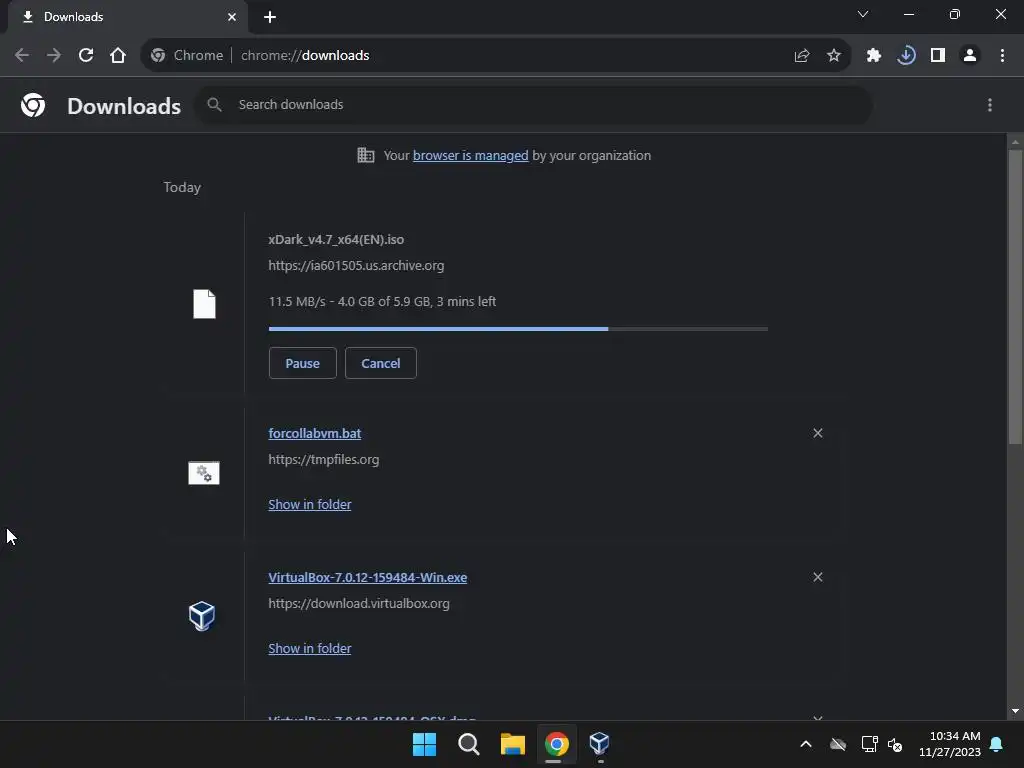Click the muted volume tray icon
The image size is (1024, 768).
(895, 744)
